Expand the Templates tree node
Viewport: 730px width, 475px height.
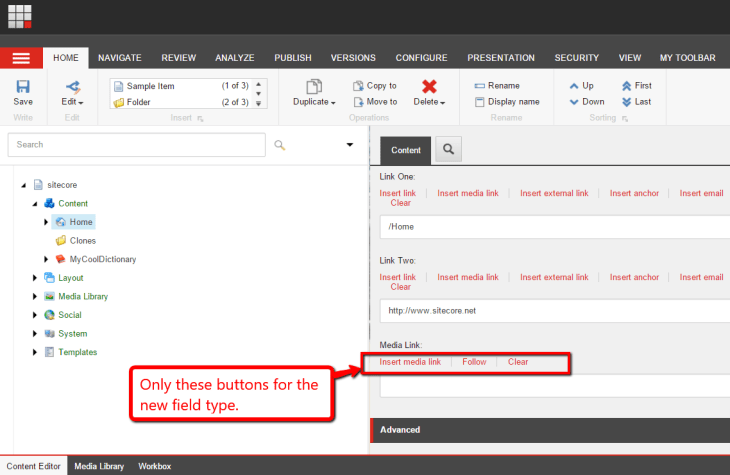click(35, 352)
